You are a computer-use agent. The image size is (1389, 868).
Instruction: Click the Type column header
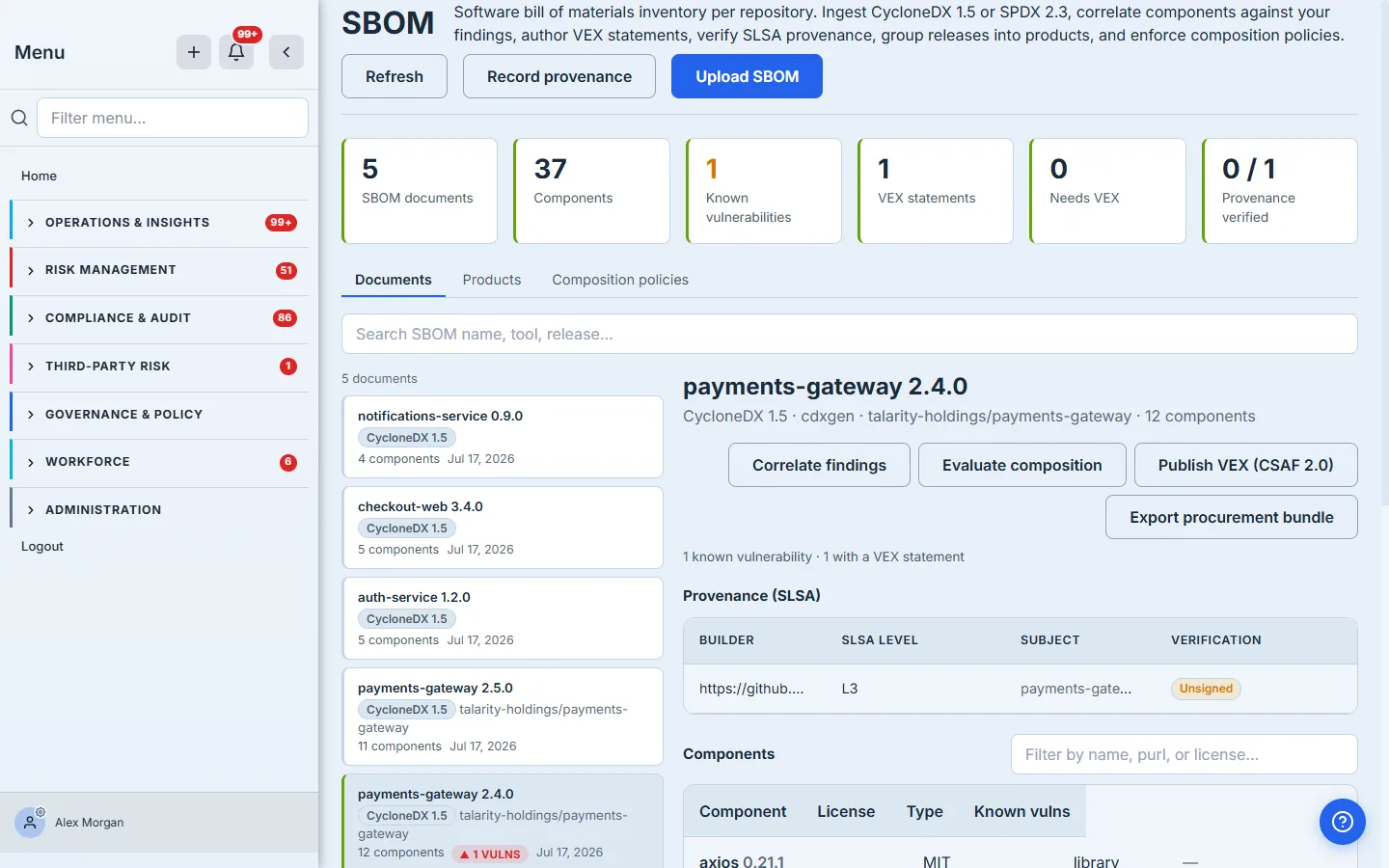[x=925, y=812]
